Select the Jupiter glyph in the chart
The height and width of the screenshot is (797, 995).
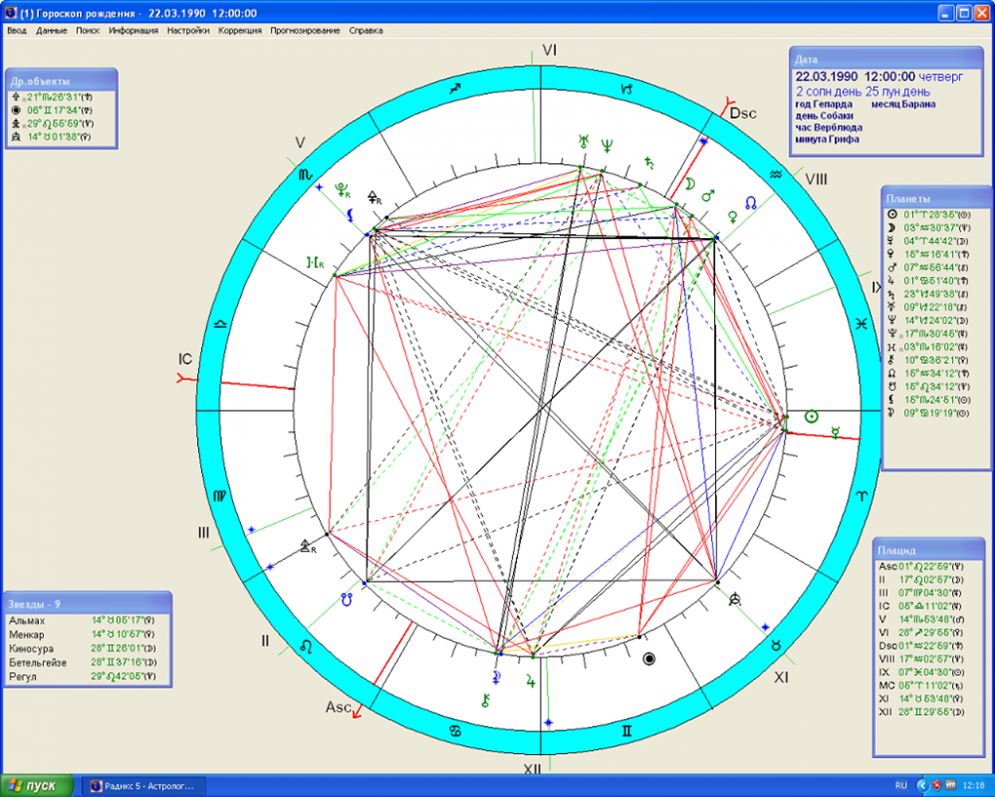(x=531, y=681)
